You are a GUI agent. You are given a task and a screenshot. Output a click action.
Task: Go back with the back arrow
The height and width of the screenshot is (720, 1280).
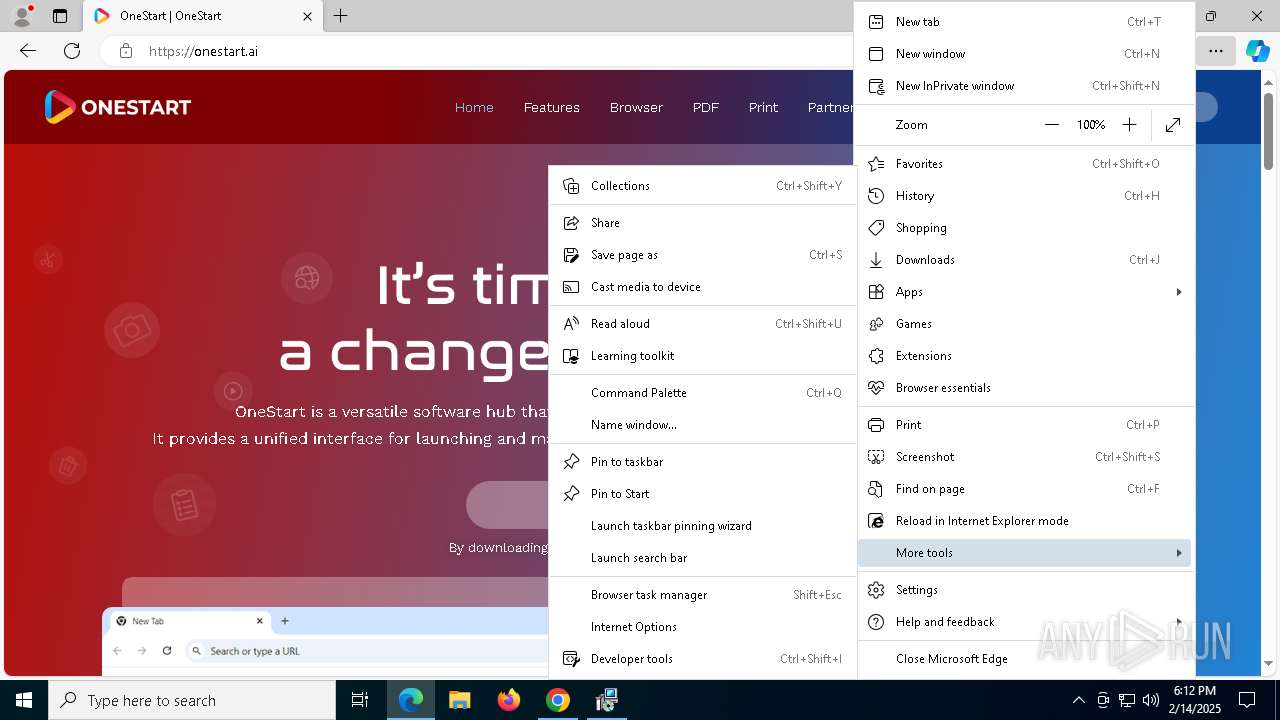point(28,51)
